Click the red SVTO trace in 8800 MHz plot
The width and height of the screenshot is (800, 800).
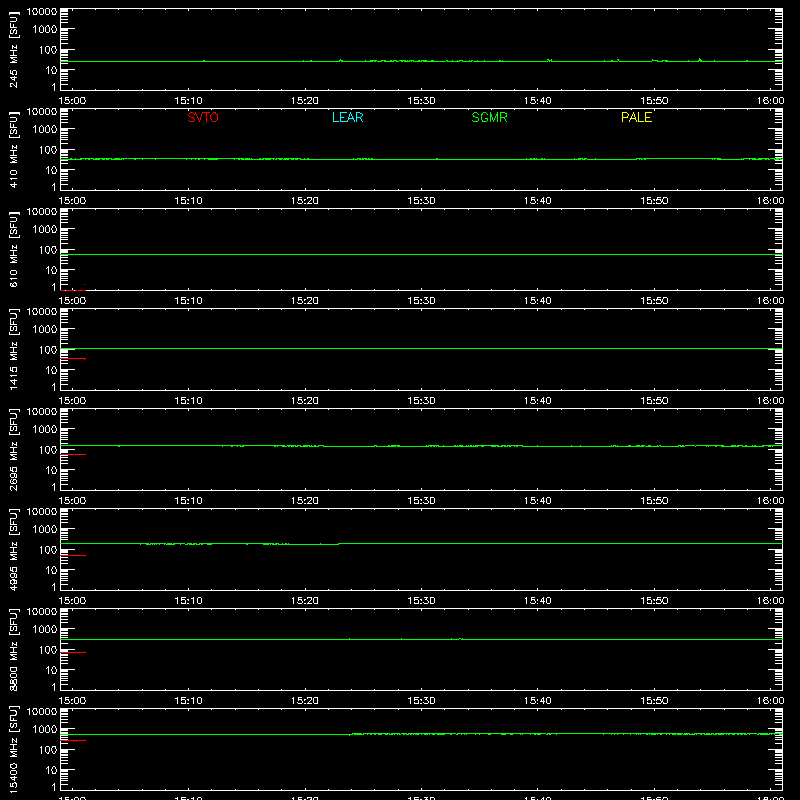point(73,652)
